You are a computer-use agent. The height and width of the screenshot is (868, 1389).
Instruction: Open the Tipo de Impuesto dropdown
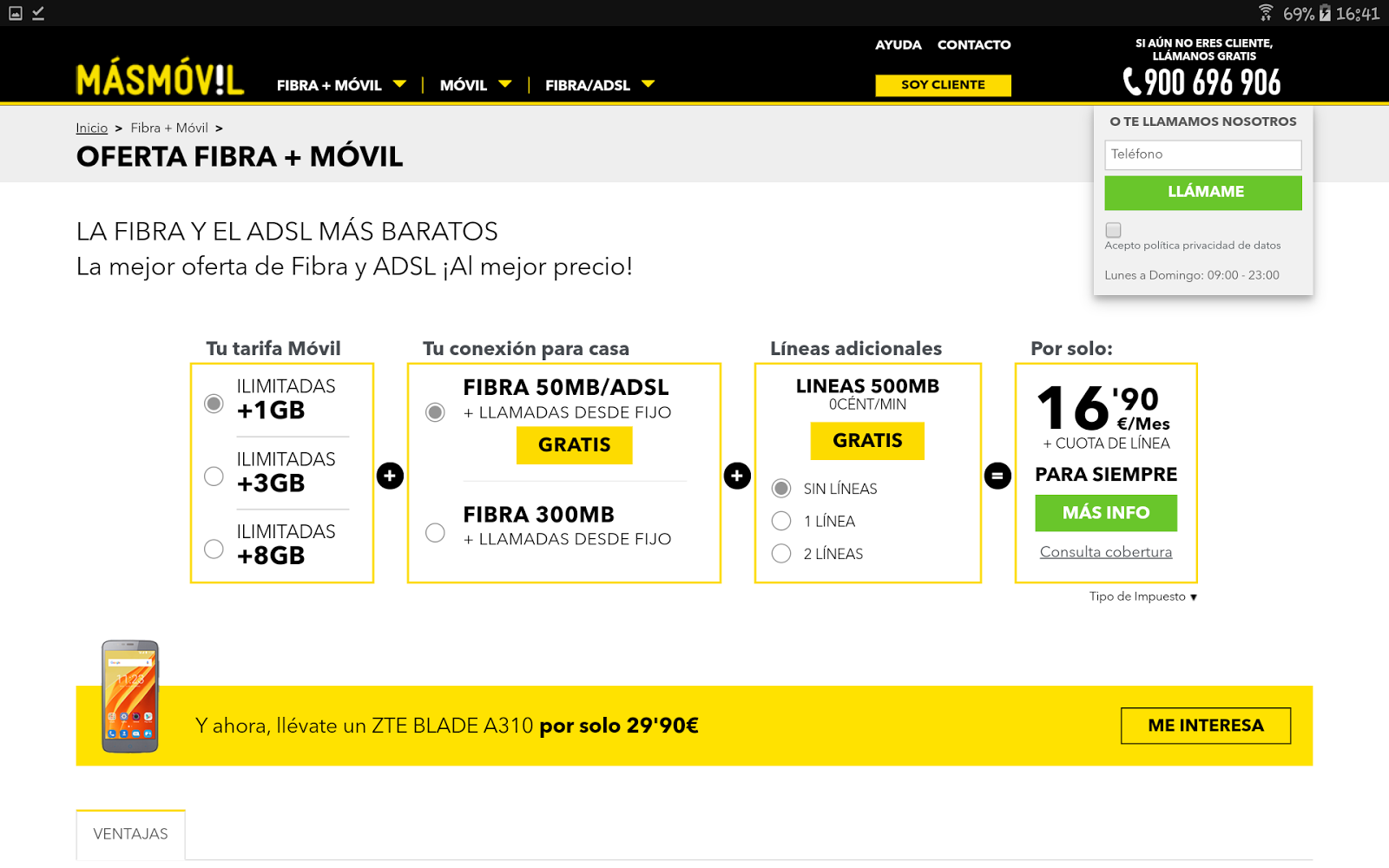click(1143, 596)
